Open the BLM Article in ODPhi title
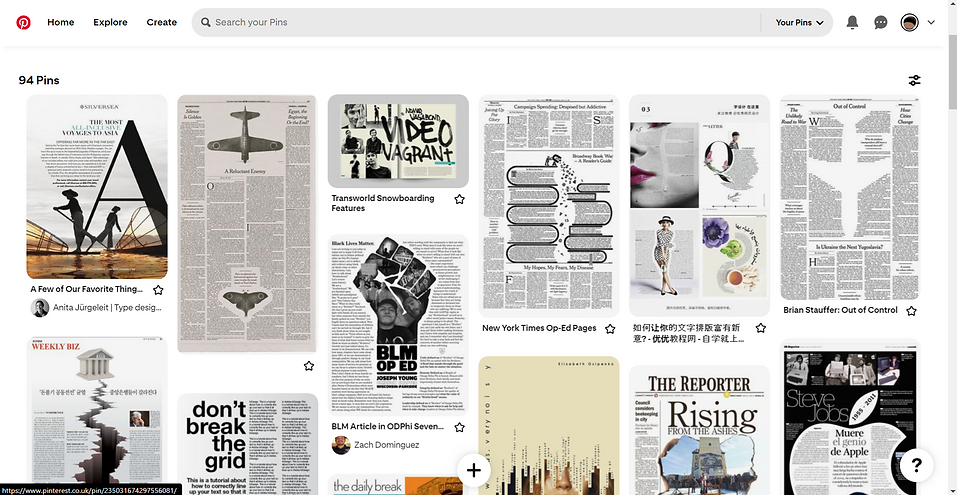 coord(388,427)
